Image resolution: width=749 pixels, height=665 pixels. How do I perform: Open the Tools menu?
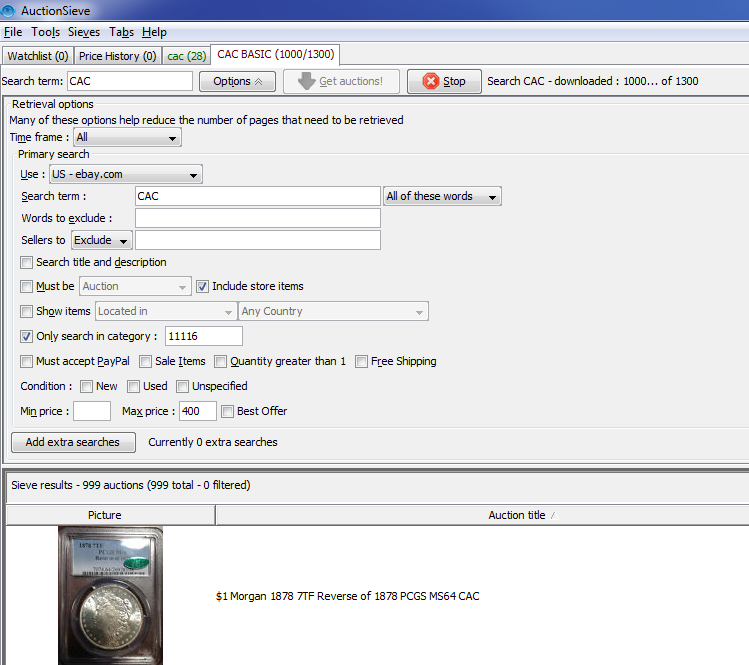tap(45, 32)
